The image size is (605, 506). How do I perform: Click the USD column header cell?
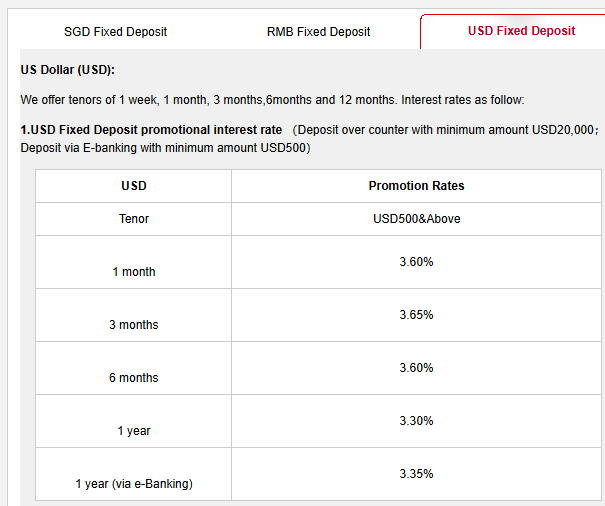(x=134, y=186)
